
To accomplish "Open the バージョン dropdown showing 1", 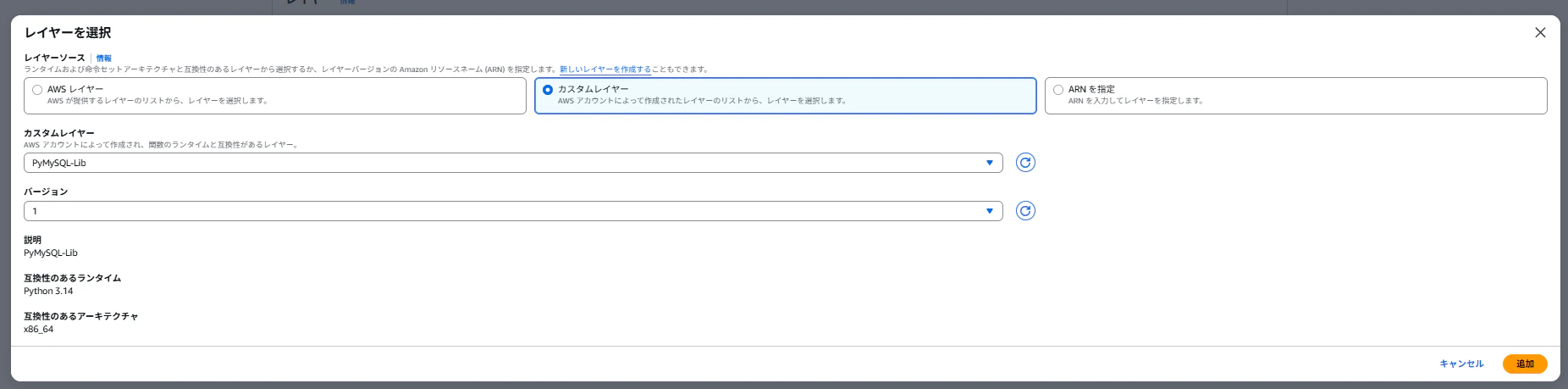I will (513, 211).
